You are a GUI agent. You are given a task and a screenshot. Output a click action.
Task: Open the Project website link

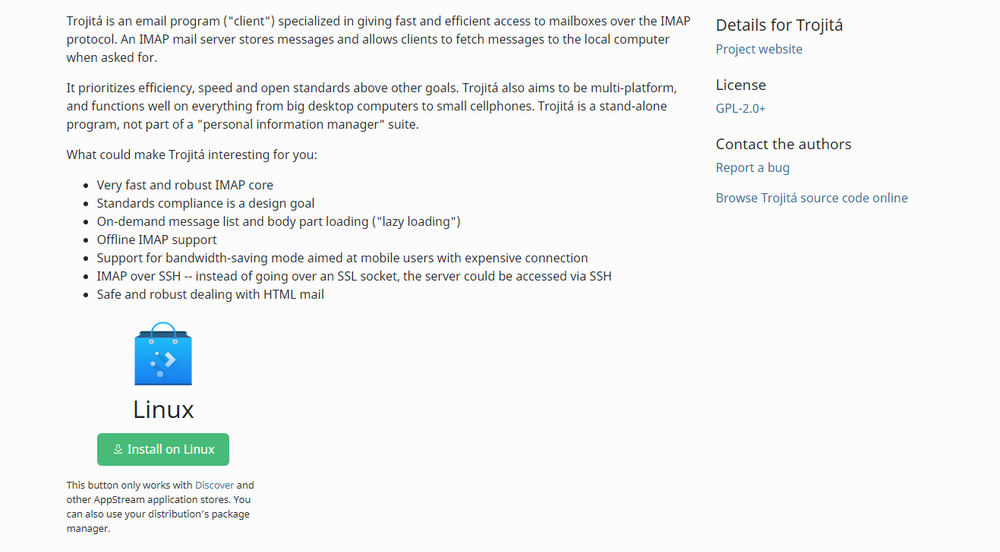pyautogui.click(x=759, y=49)
